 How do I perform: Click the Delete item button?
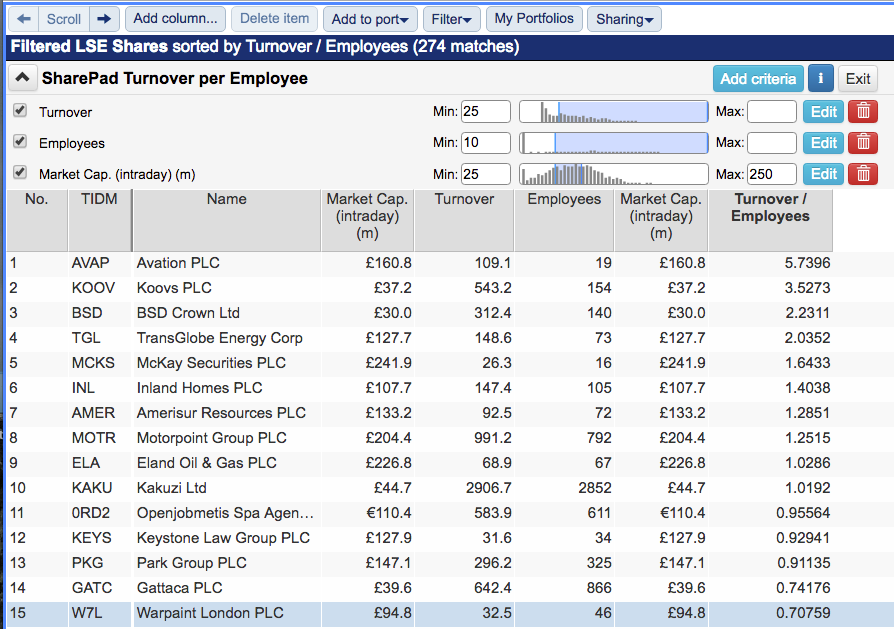274,19
